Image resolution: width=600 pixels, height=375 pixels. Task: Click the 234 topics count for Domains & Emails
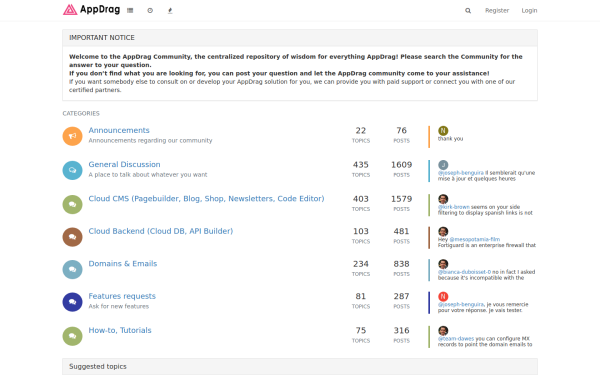point(360,264)
